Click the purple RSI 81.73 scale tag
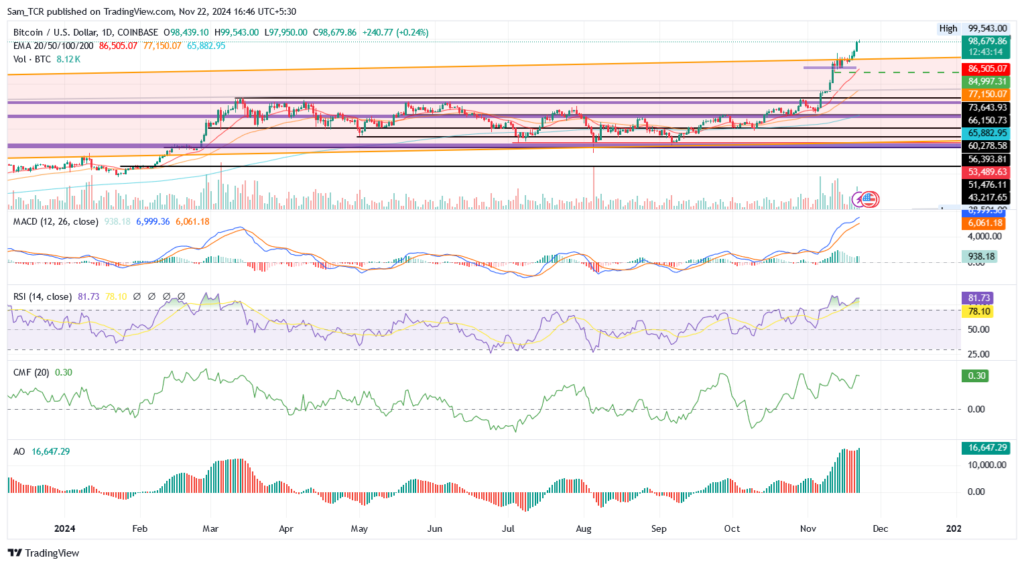This screenshot has height=566, width=1024. pos(978,298)
